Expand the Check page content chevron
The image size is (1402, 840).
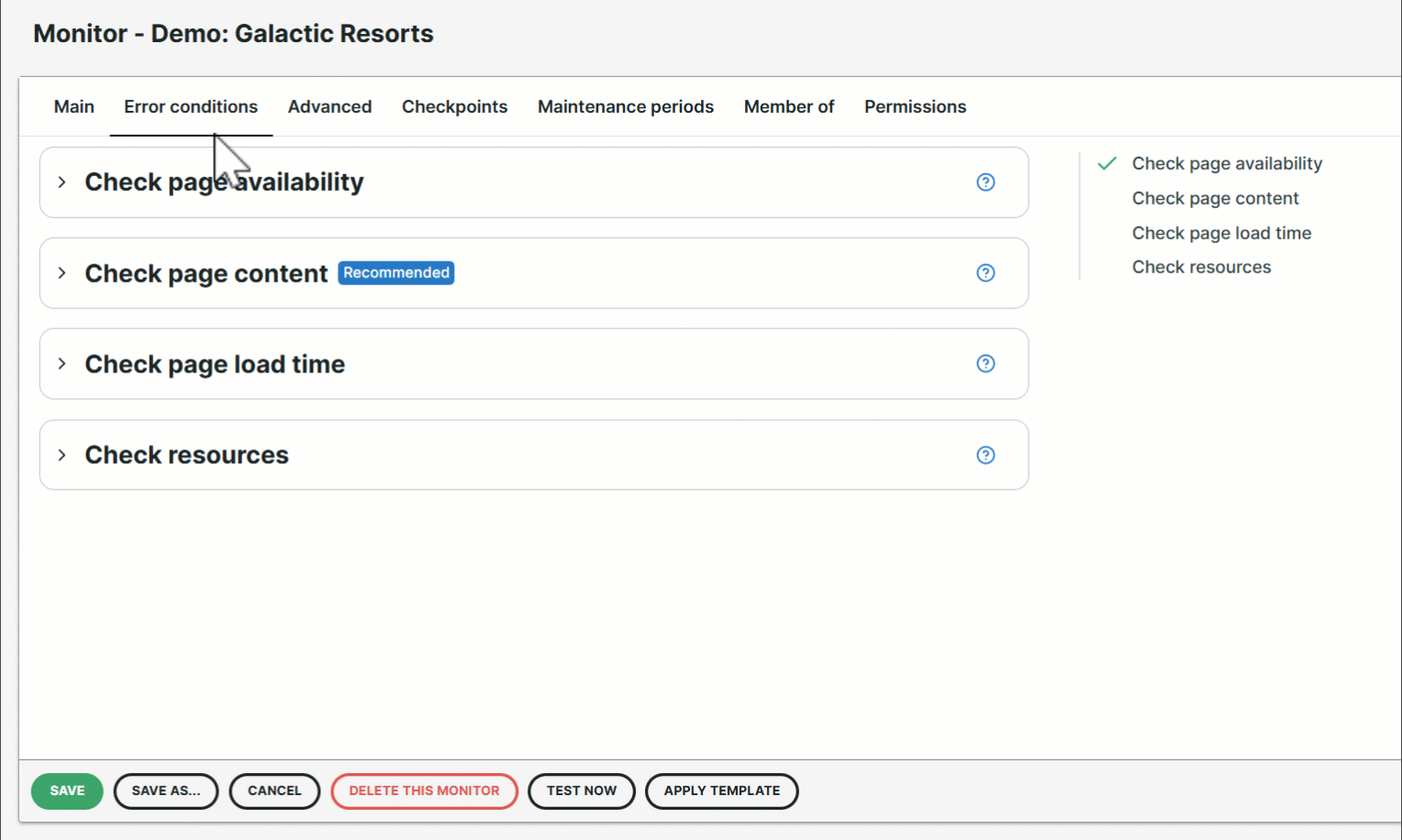tap(61, 273)
